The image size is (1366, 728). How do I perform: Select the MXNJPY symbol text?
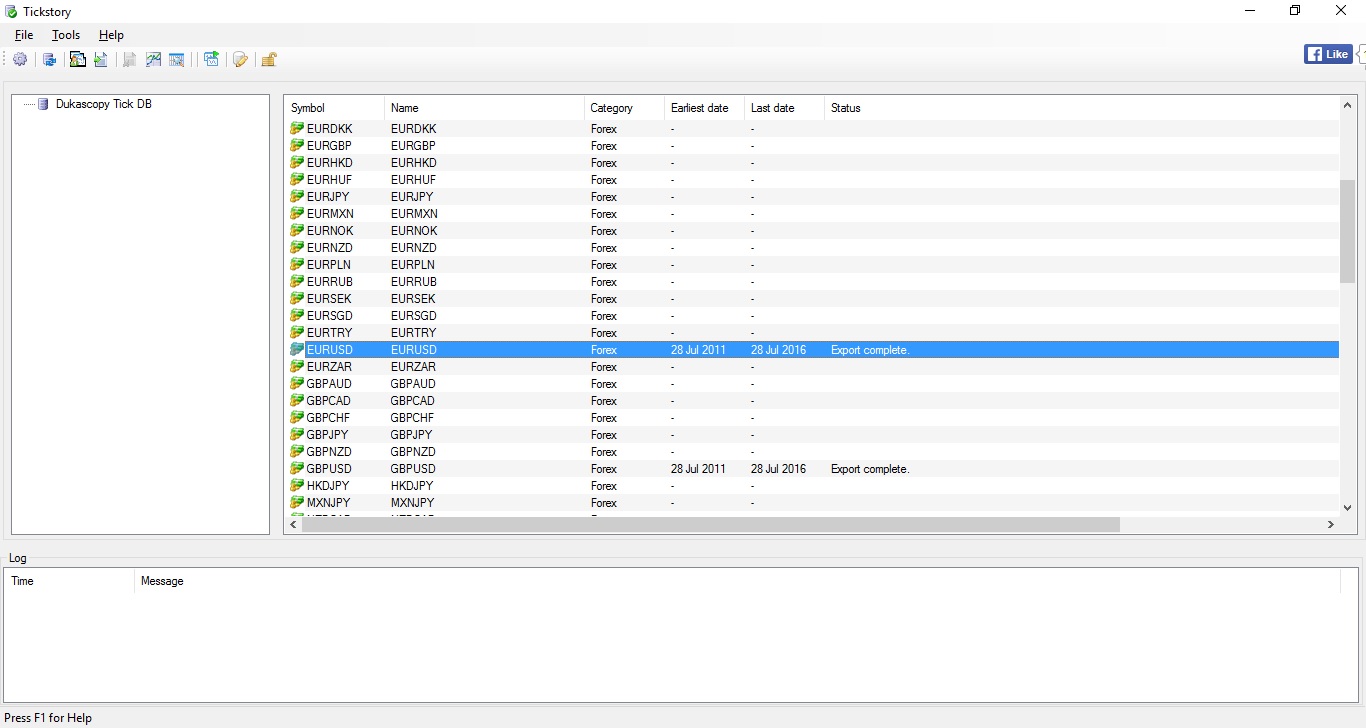(x=329, y=503)
